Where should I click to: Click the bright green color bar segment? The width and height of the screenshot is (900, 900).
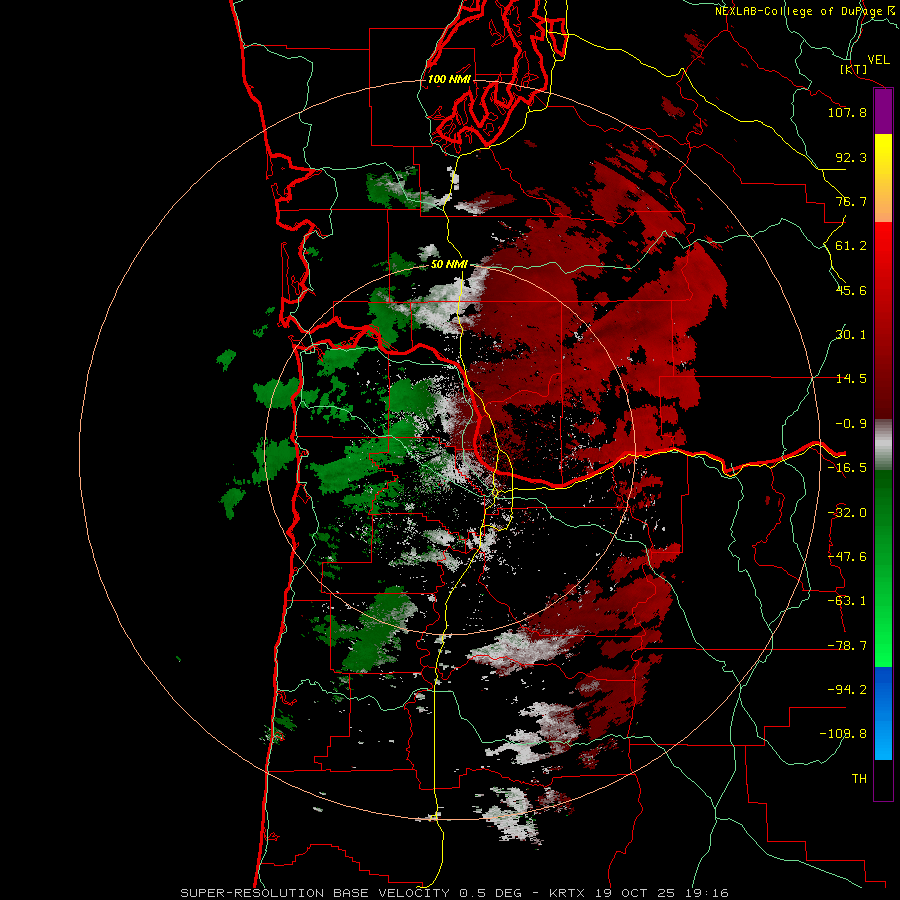883,568
